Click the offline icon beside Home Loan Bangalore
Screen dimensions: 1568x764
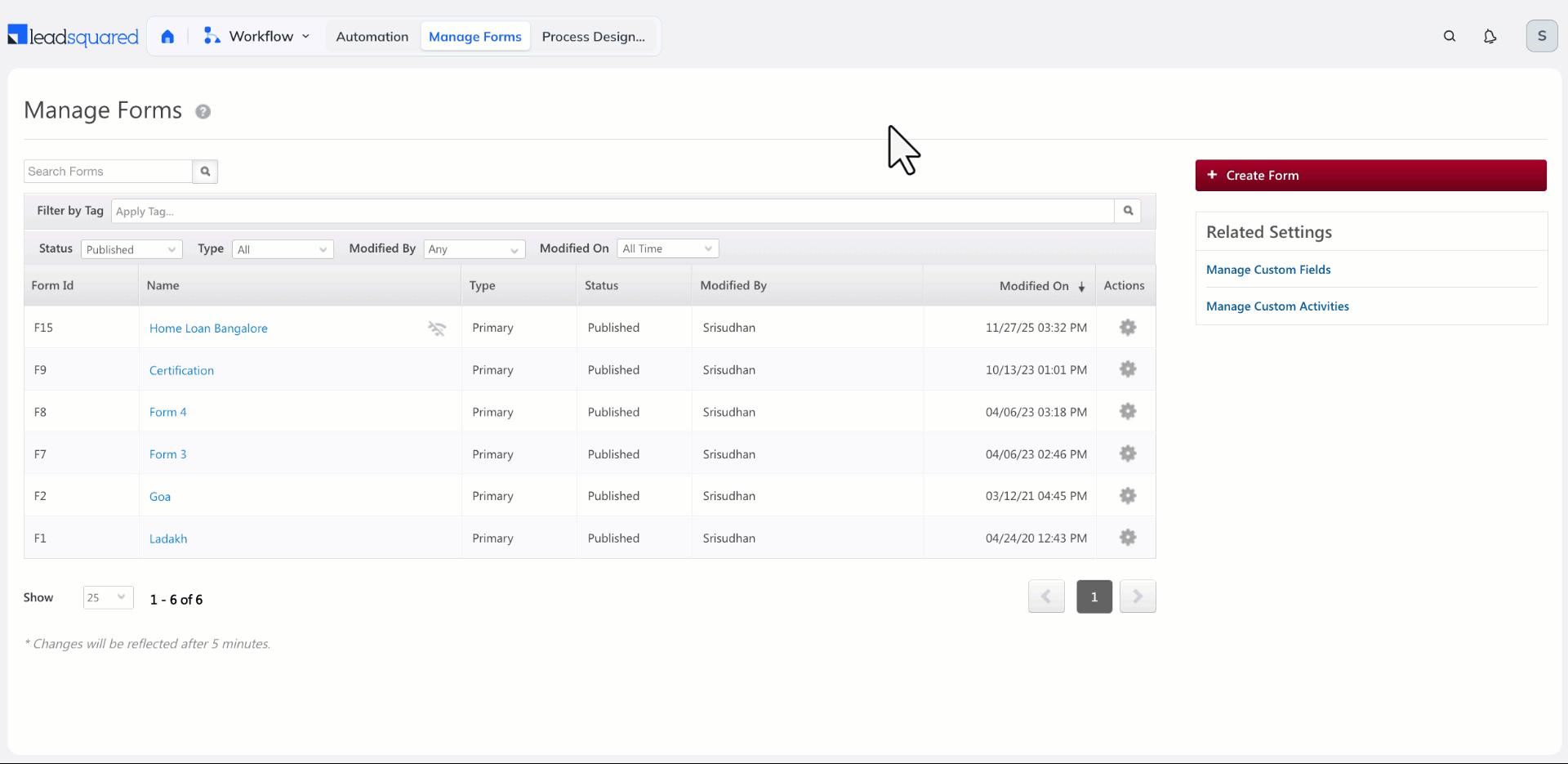tap(437, 328)
